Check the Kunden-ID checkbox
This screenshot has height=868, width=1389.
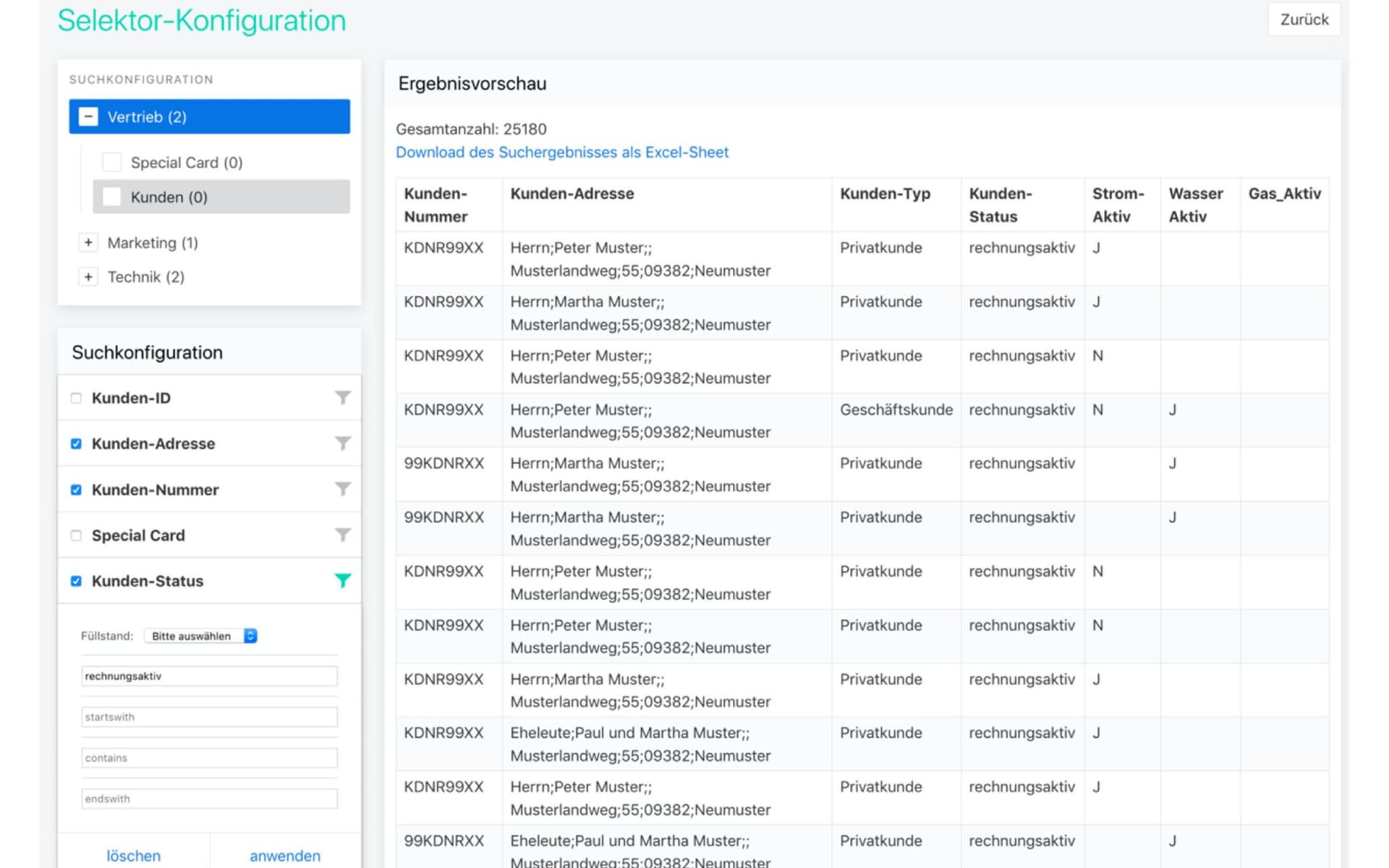click(x=76, y=398)
